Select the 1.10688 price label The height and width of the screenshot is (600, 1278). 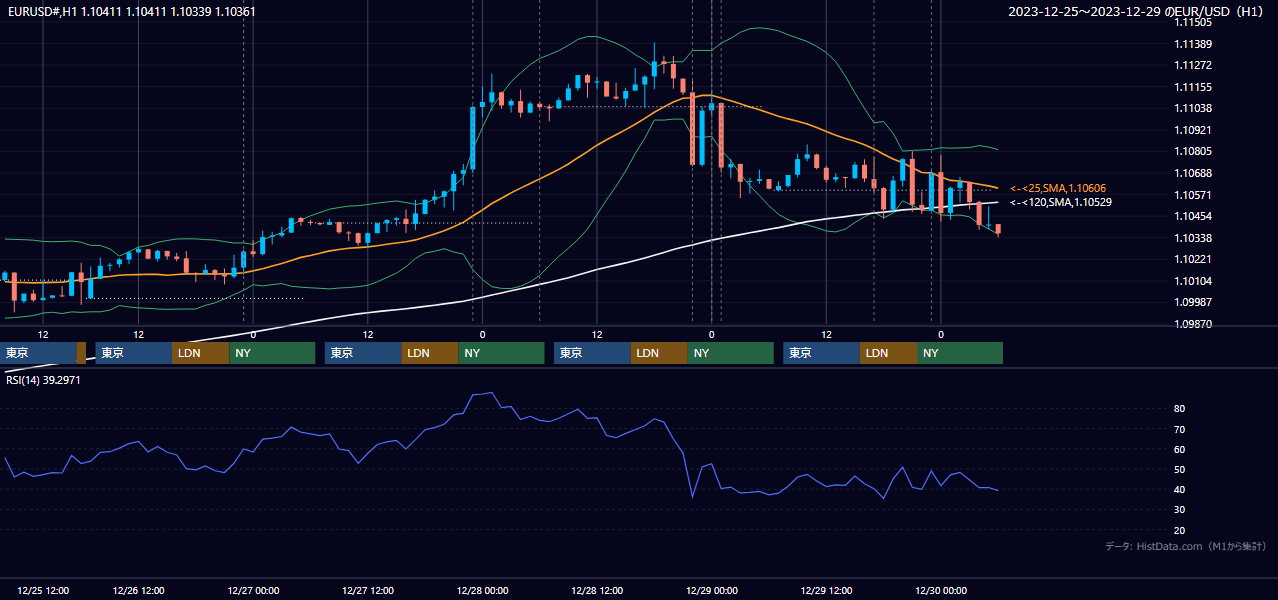(x=1193, y=173)
